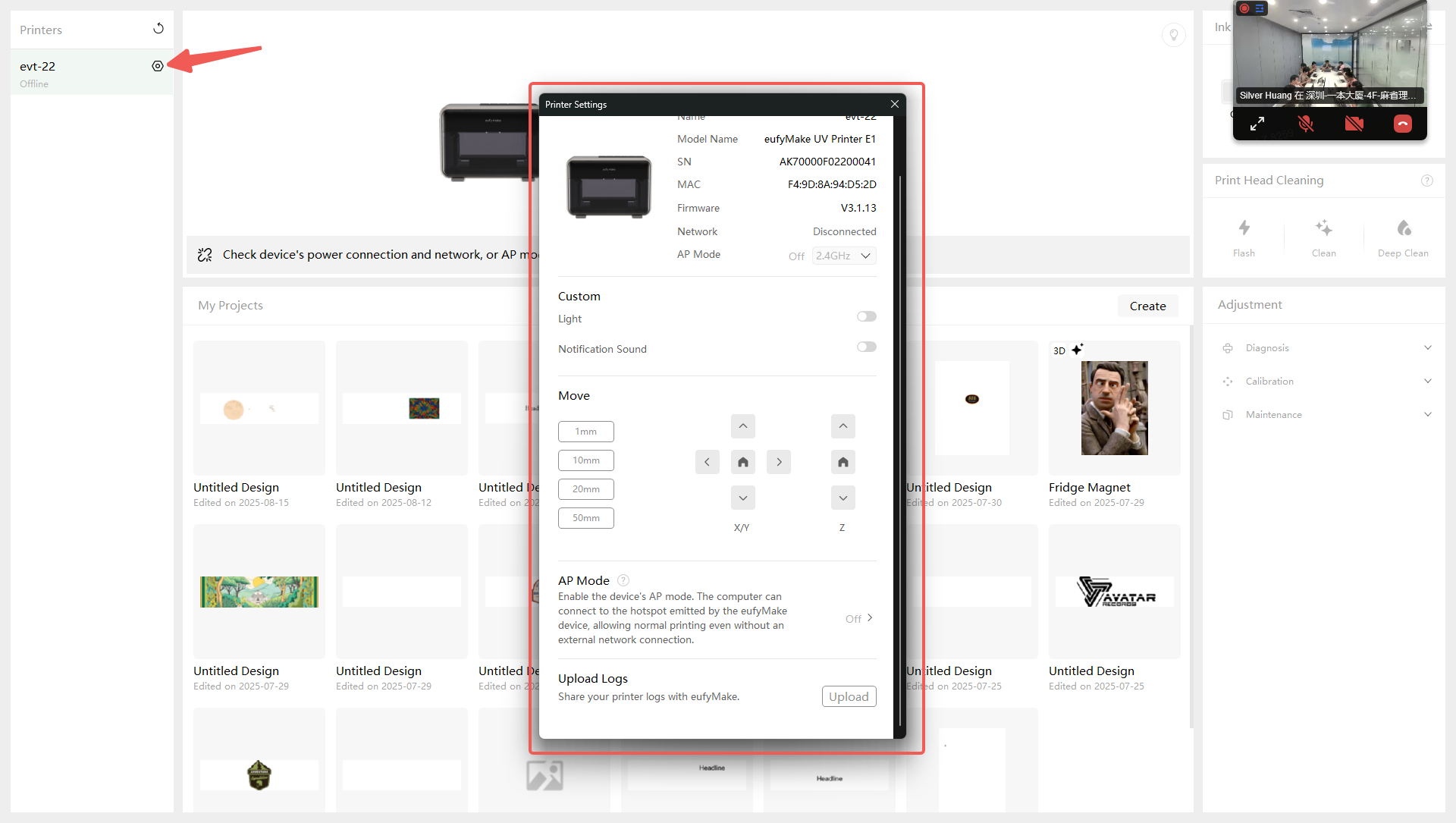
Task: Home the Z axis
Action: 843,462
